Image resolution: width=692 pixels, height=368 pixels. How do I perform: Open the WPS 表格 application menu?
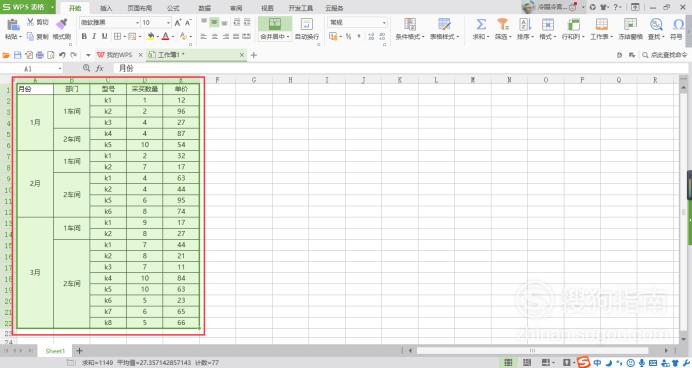27,7
